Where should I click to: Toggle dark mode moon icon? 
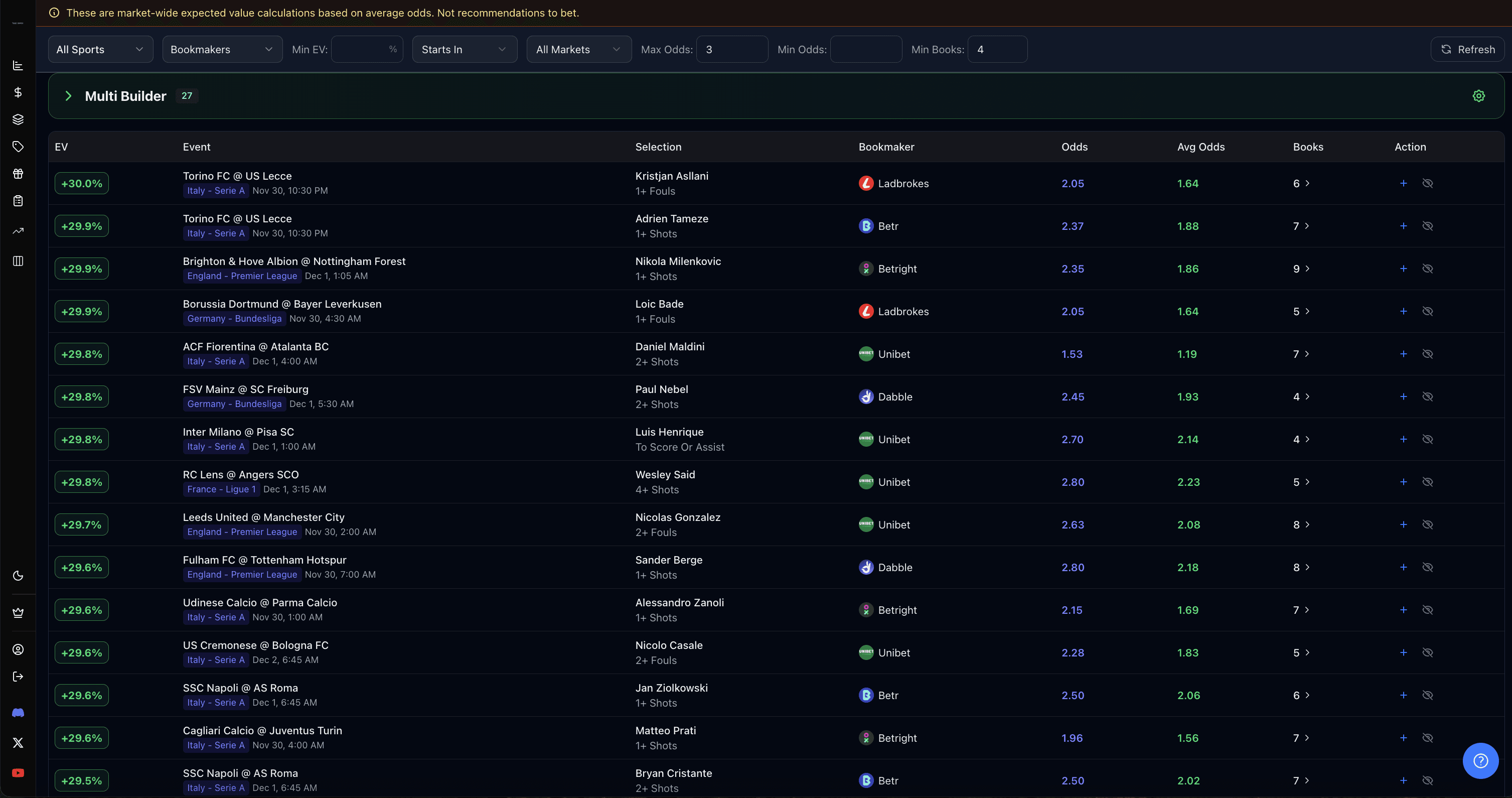18,576
